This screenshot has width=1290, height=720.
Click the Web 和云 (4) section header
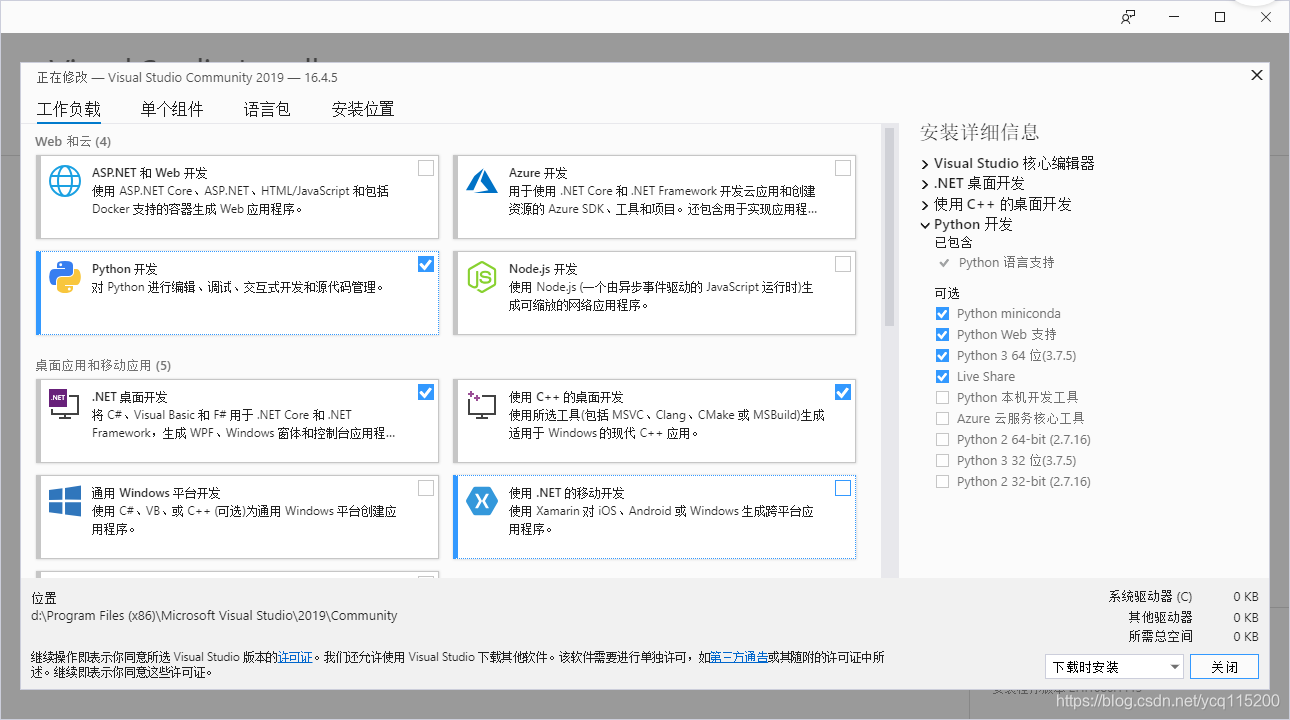coord(73,141)
